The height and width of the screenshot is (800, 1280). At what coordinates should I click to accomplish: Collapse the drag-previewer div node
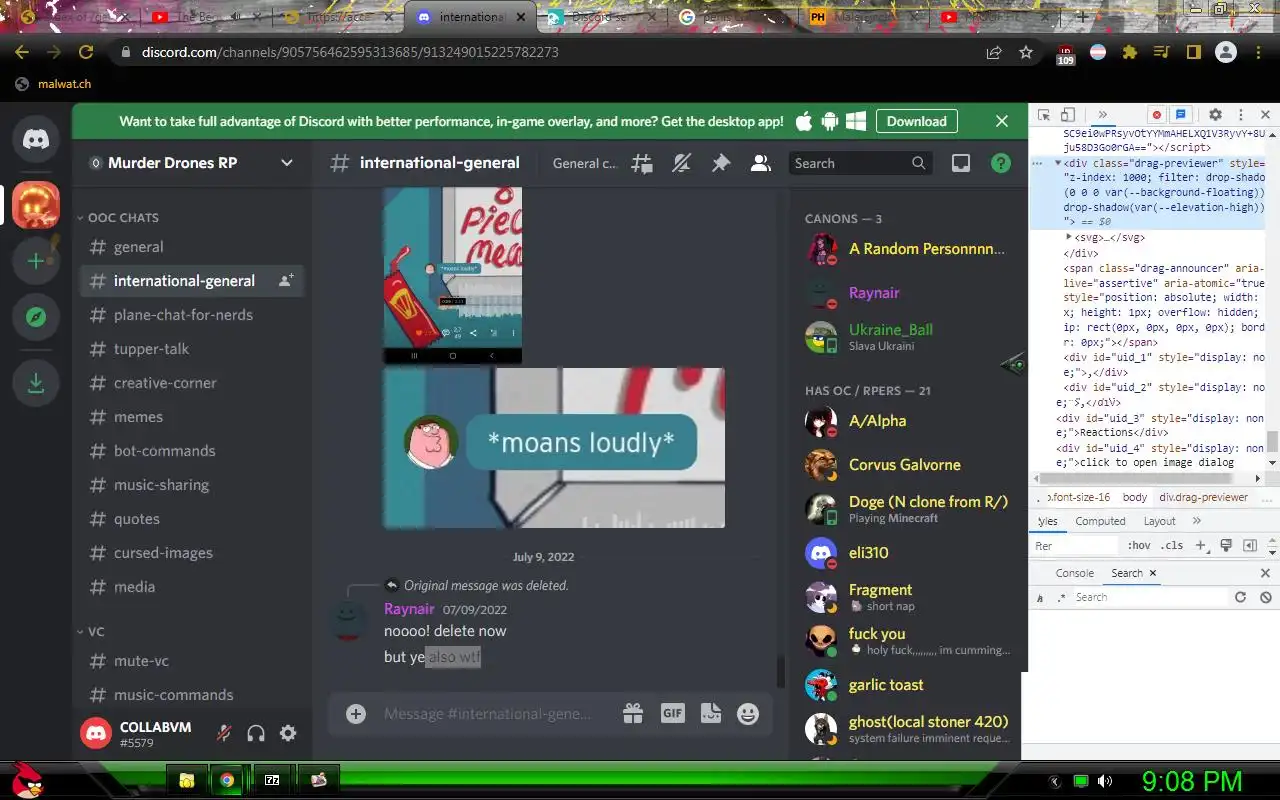pos(1056,163)
